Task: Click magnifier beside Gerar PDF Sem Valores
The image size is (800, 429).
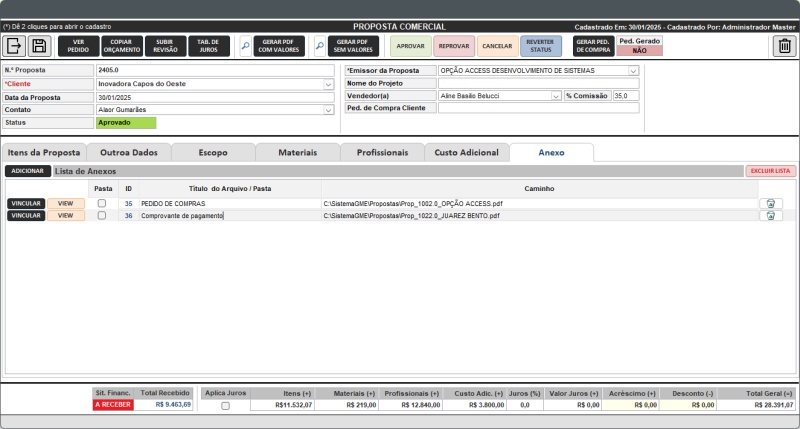Action: [x=320, y=45]
